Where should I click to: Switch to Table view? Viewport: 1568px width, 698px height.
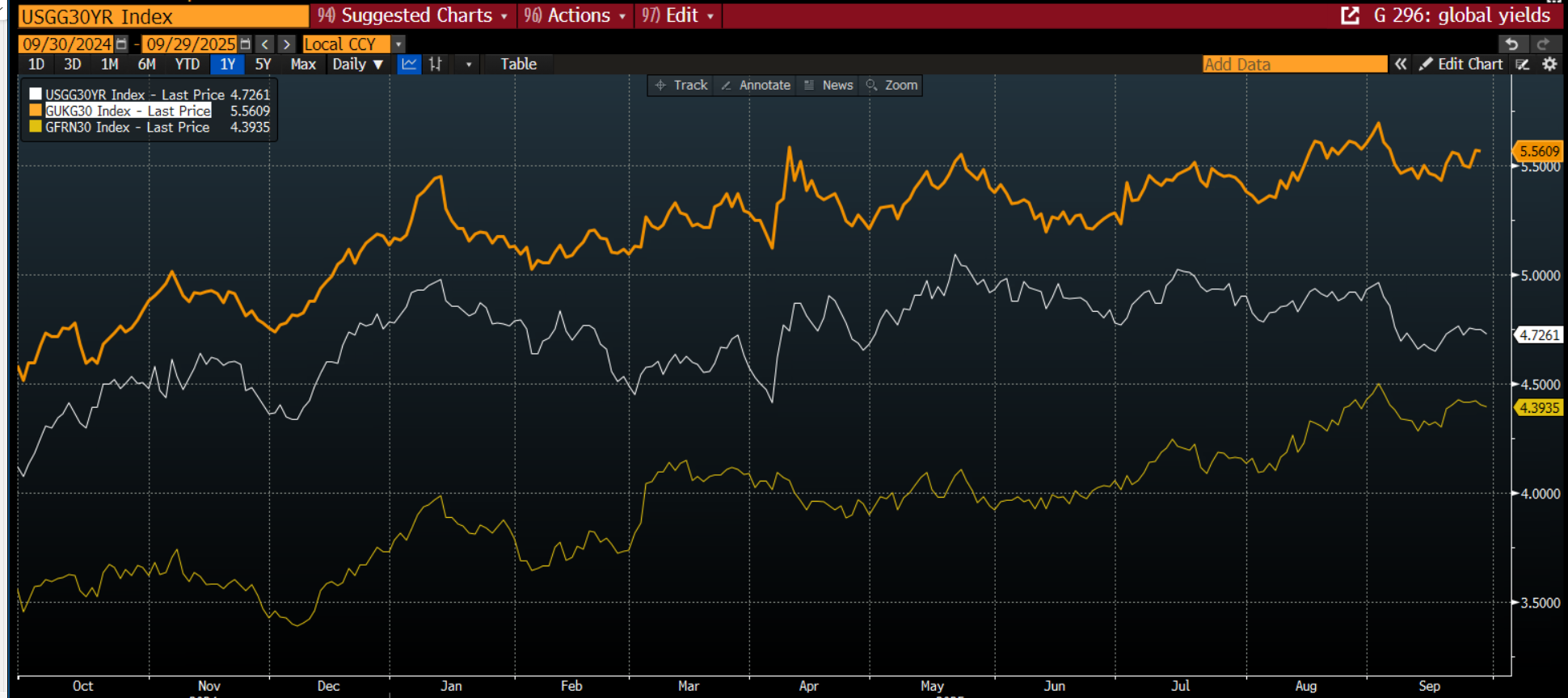point(518,64)
